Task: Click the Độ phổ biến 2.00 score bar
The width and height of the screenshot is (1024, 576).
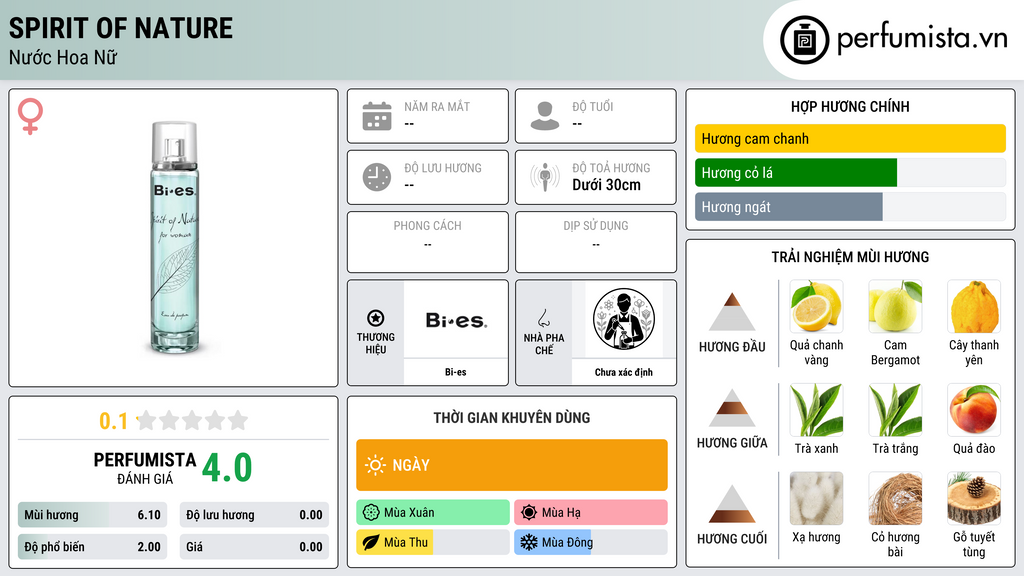Action: pos(92,547)
